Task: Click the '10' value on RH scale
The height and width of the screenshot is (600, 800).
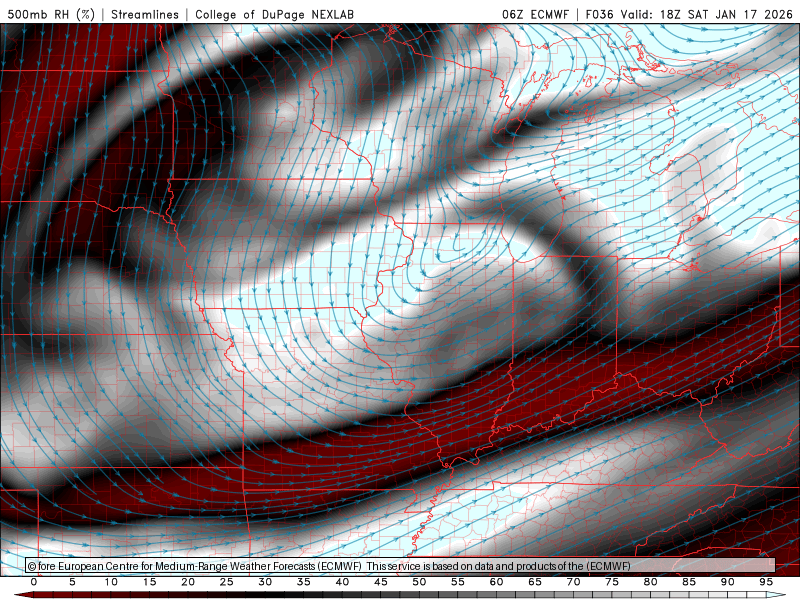Action: [x=111, y=582]
